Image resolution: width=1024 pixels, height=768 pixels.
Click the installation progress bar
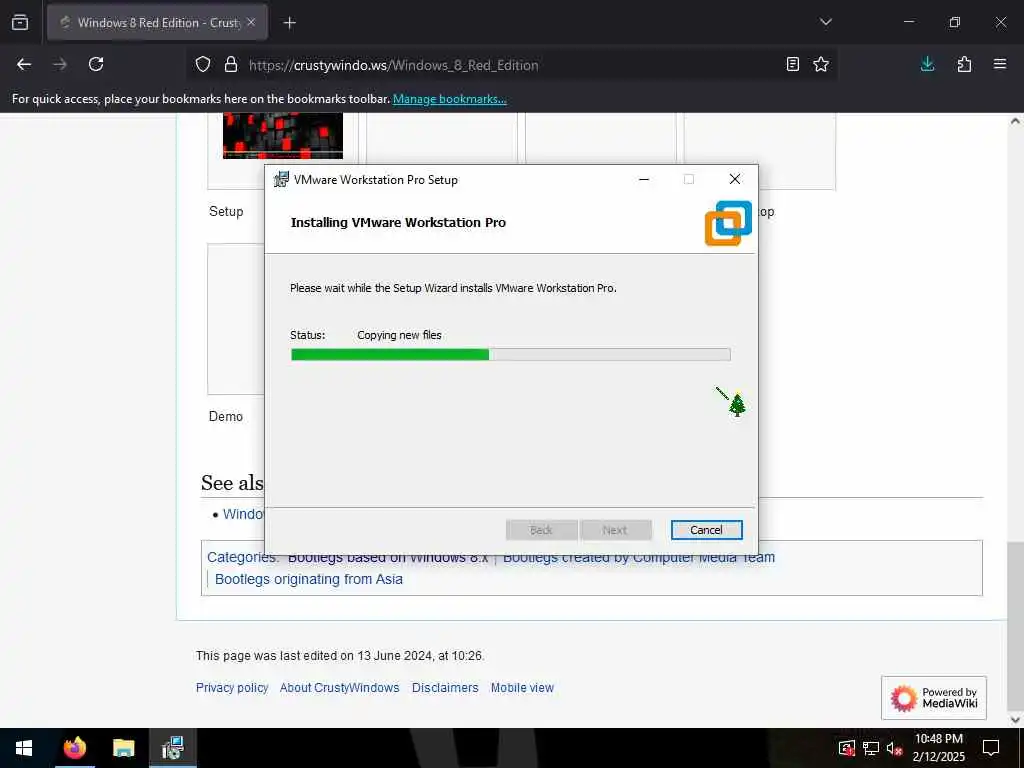click(x=511, y=355)
